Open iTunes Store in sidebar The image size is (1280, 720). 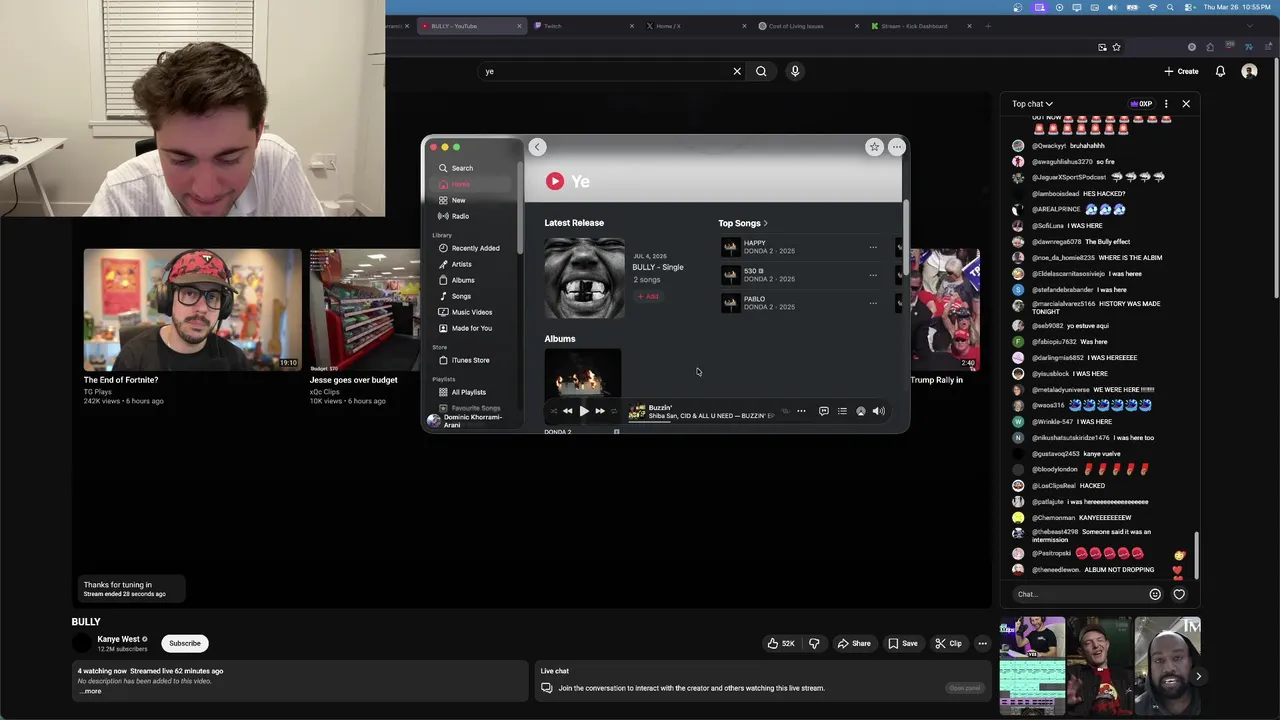point(471,360)
